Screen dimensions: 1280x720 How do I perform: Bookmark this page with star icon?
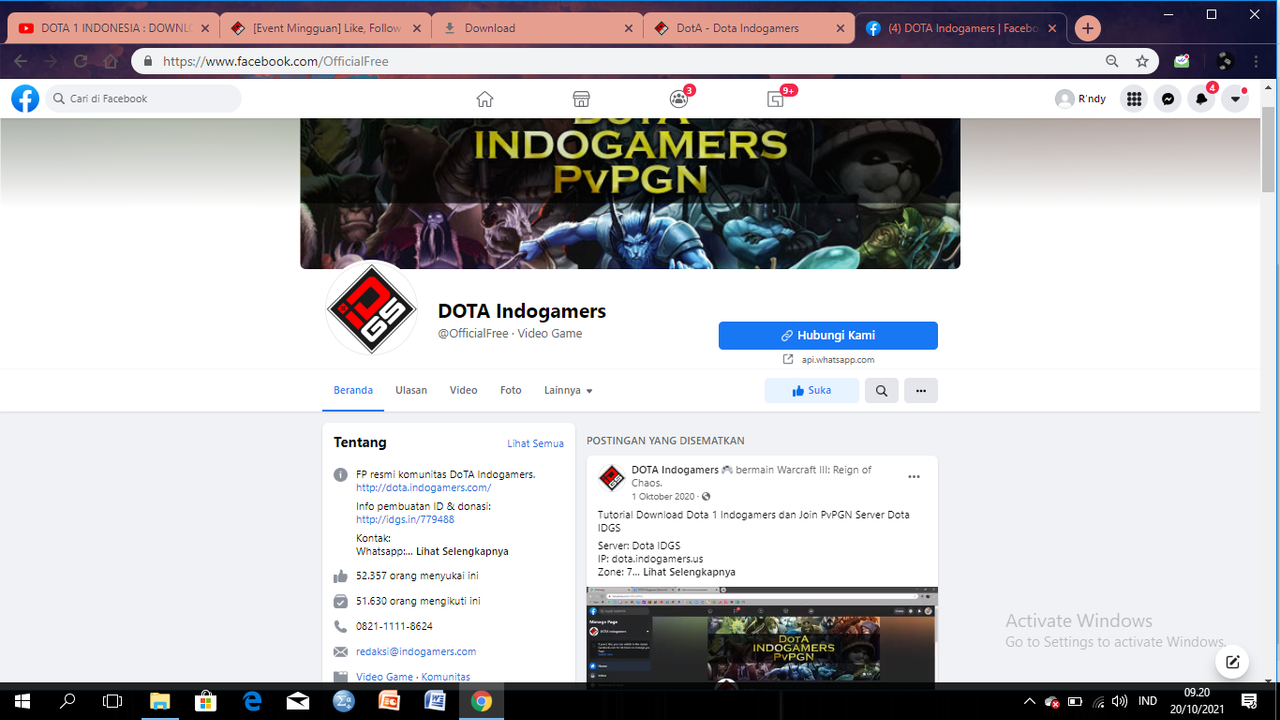(x=1142, y=61)
